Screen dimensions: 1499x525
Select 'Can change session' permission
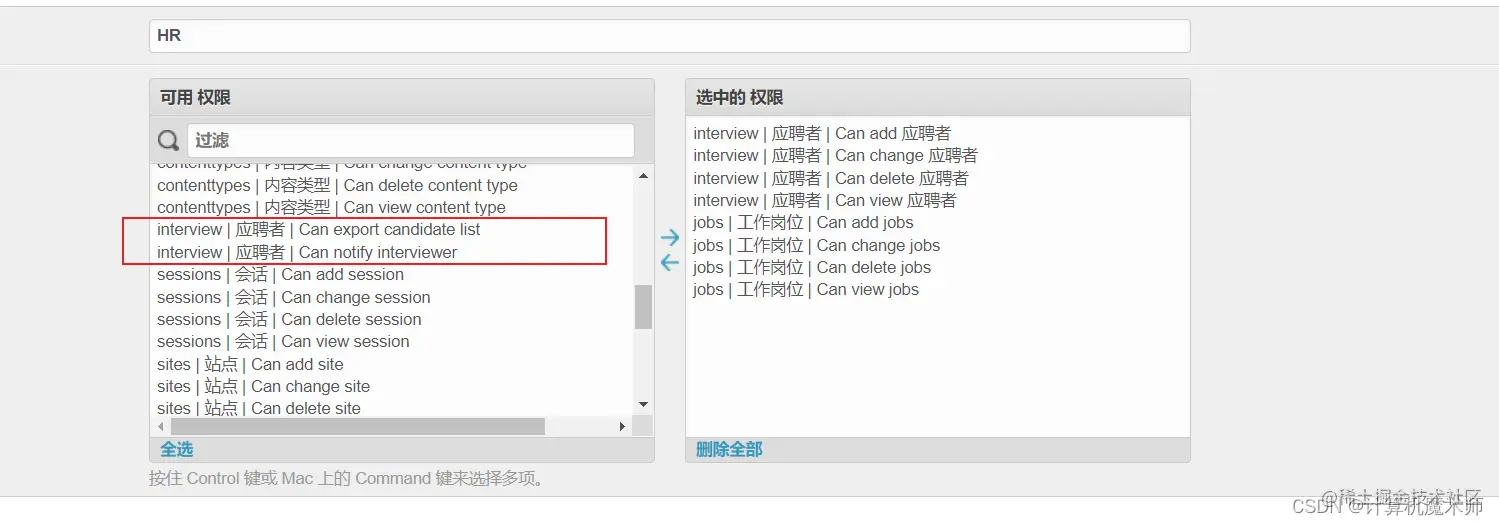click(293, 297)
